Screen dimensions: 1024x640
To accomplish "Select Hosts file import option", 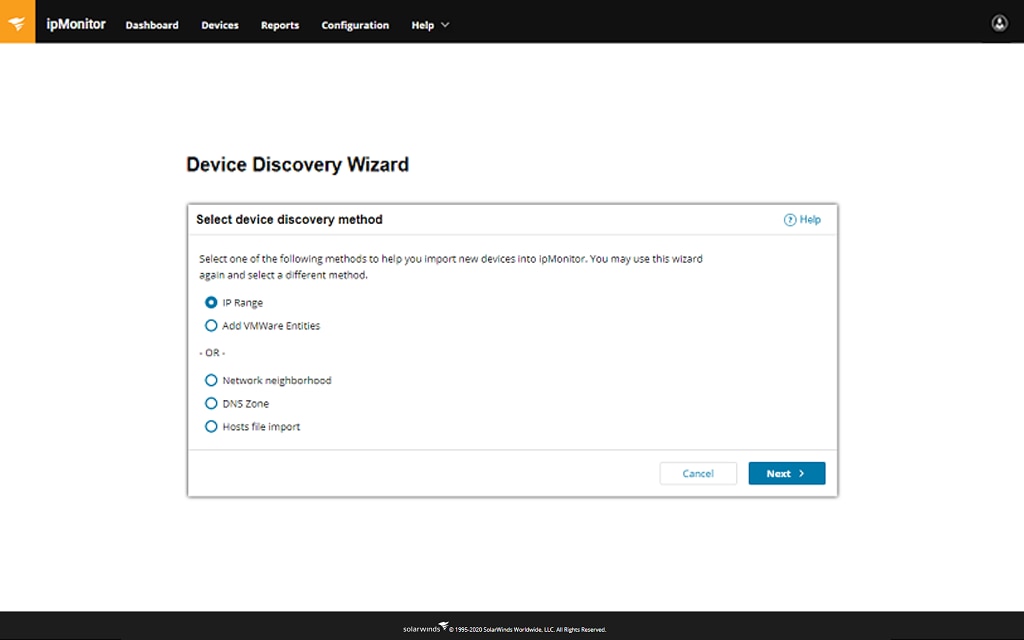I will (x=211, y=426).
